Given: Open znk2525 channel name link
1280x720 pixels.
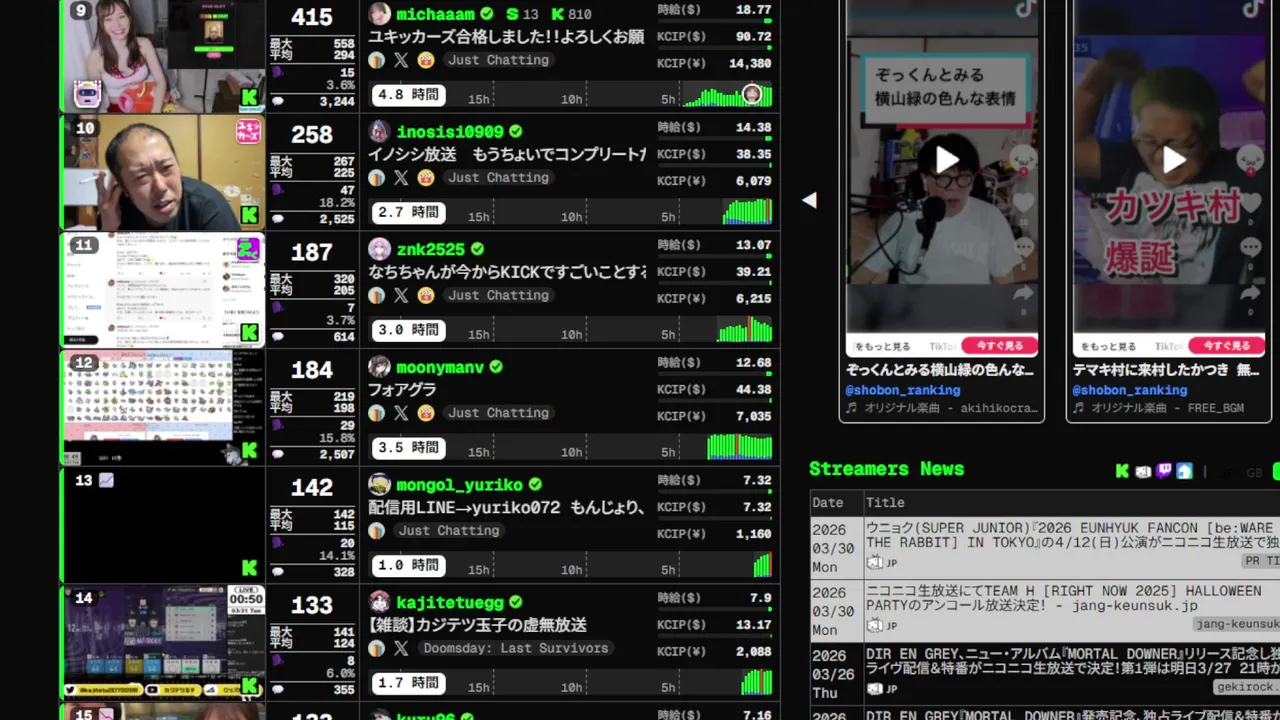Looking at the screenshot, I should coord(430,249).
